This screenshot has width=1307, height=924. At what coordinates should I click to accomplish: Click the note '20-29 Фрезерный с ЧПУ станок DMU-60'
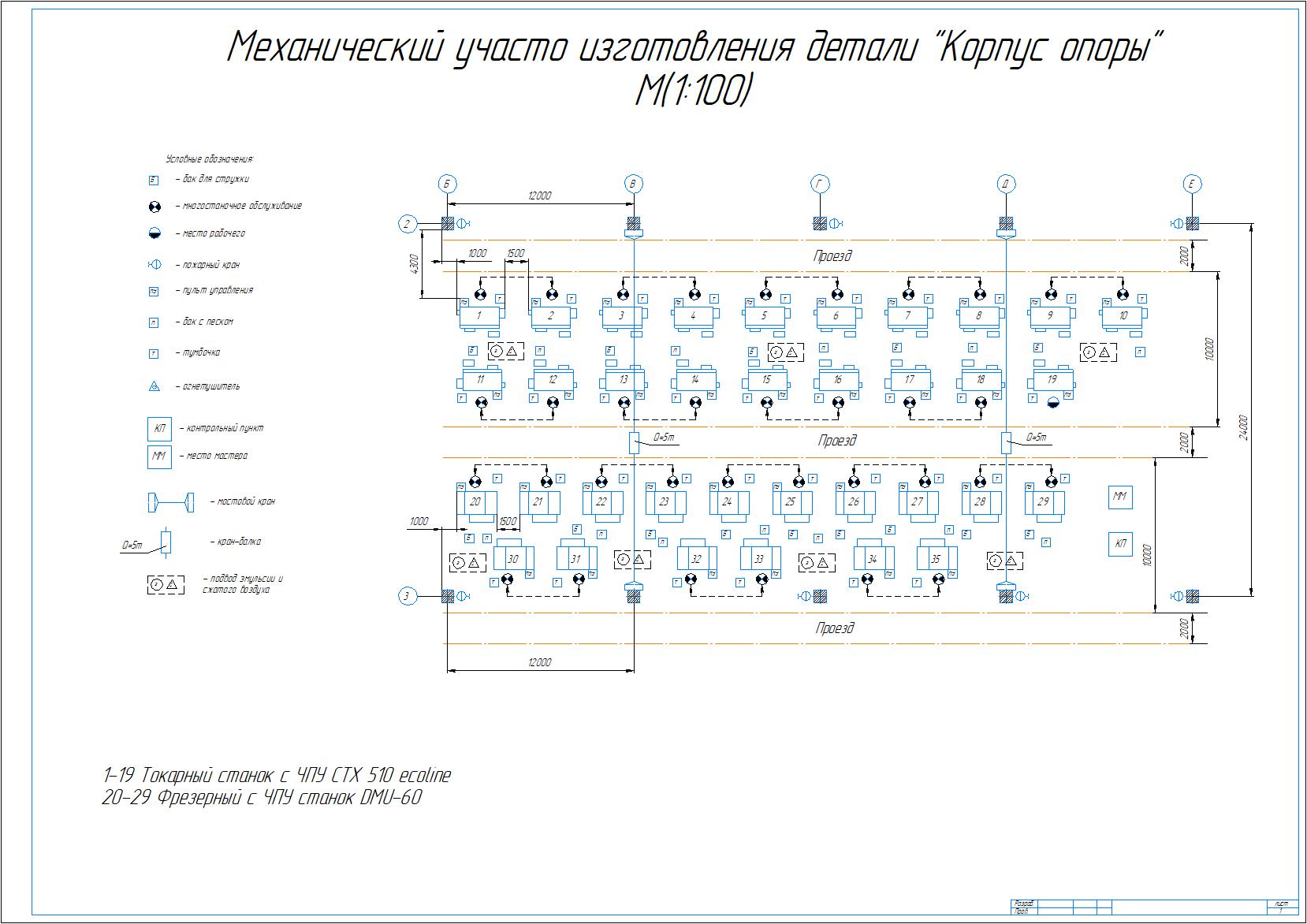point(262,798)
